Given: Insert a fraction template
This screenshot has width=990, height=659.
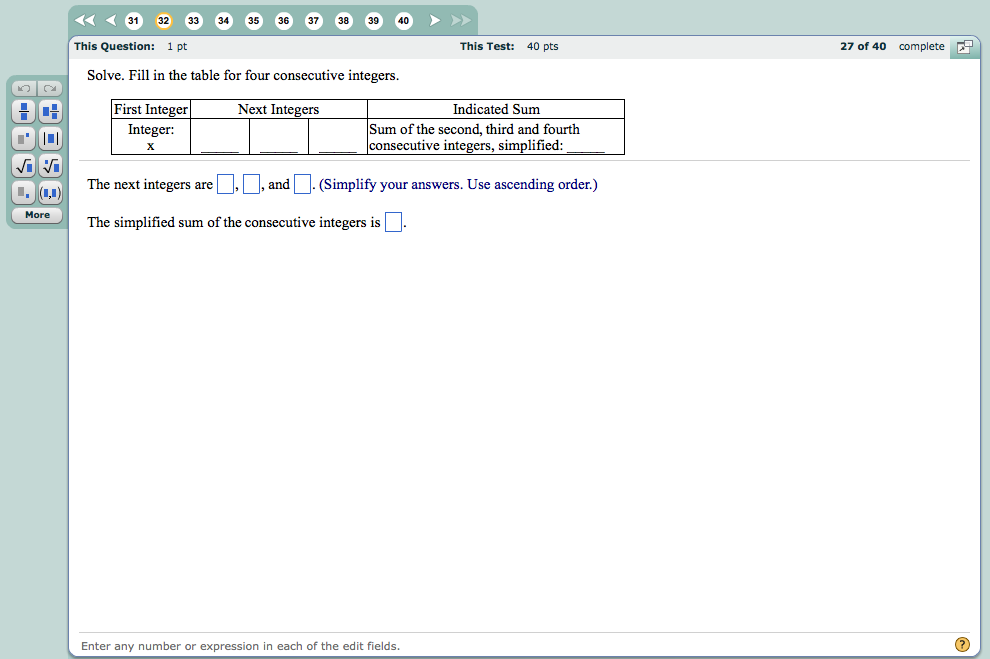Looking at the screenshot, I should click(x=23, y=111).
